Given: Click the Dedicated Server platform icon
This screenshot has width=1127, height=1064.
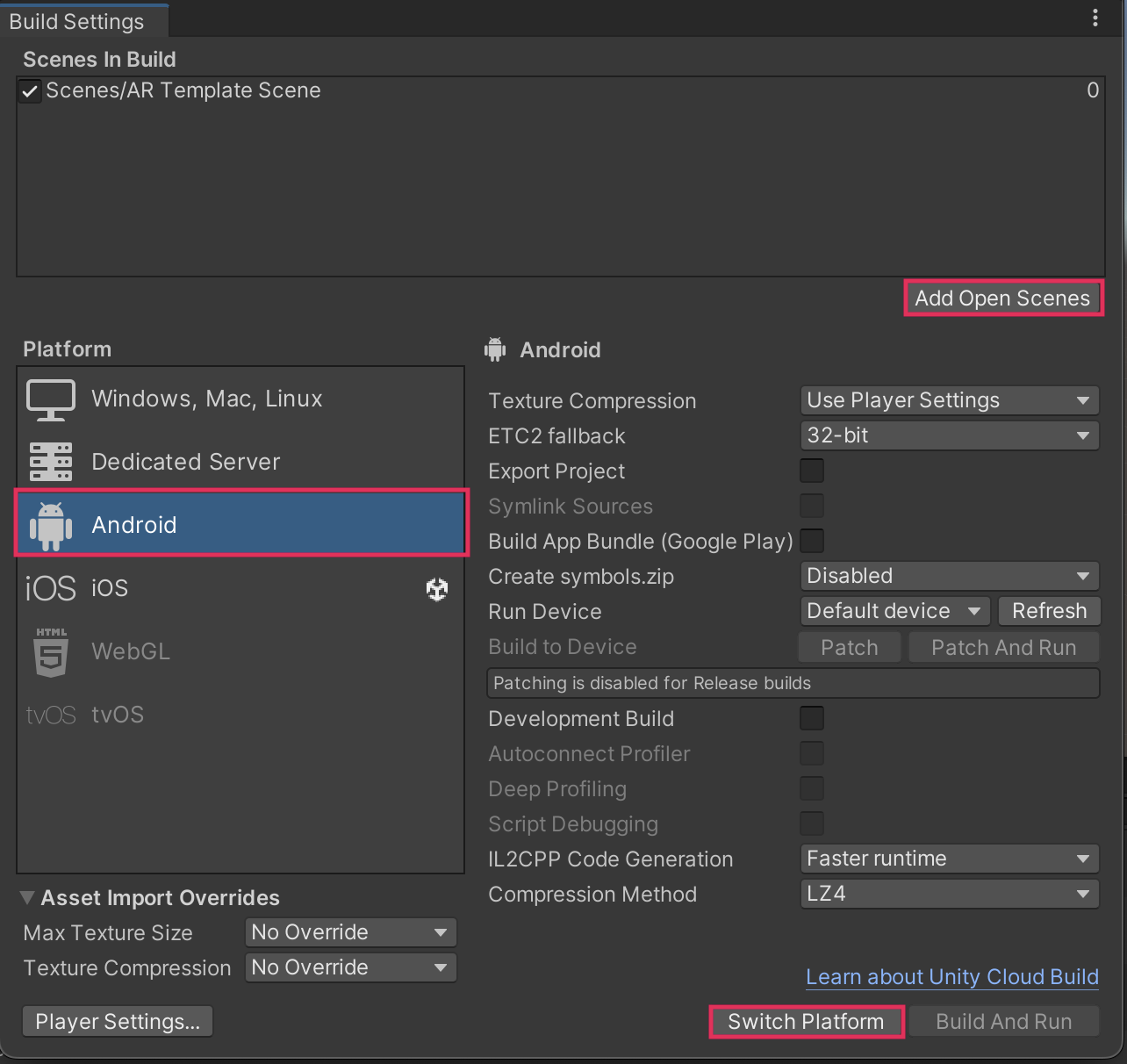Looking at the screenshot, I should pos(51,462).
